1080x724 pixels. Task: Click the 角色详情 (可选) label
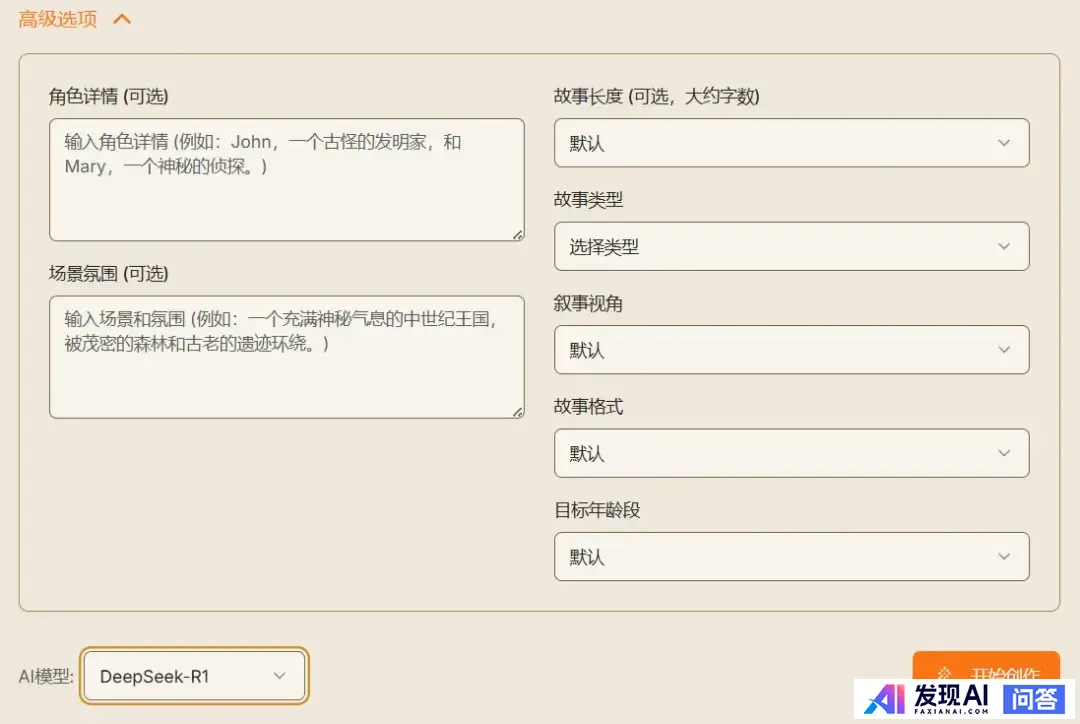pos(108,96)
